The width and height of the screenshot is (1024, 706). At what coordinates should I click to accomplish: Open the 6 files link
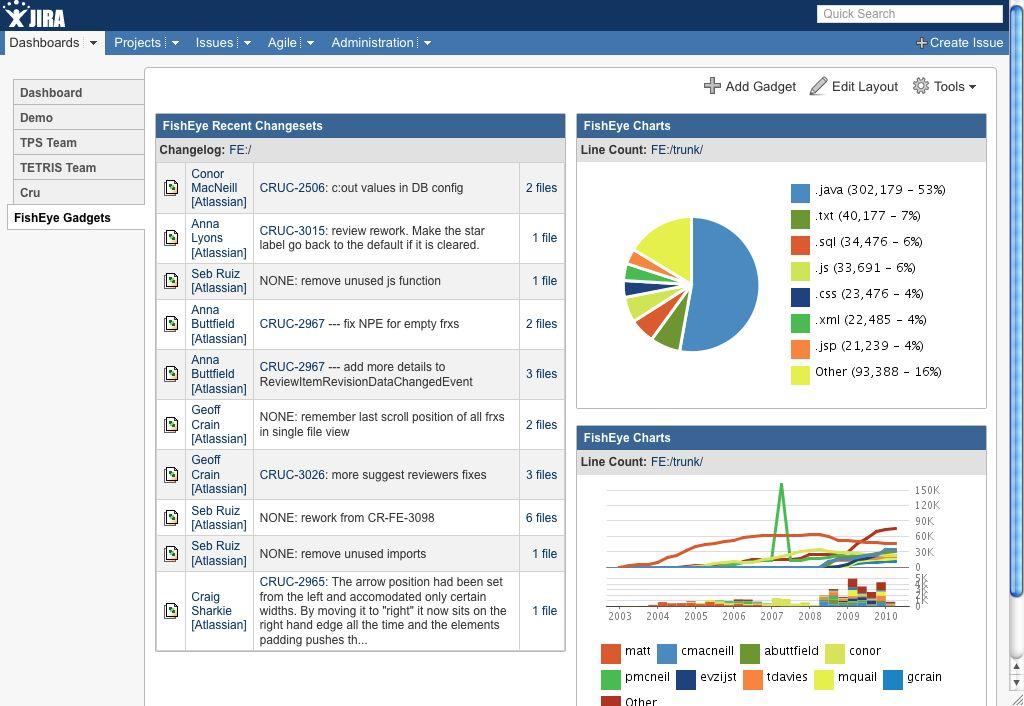pos(541,518)
